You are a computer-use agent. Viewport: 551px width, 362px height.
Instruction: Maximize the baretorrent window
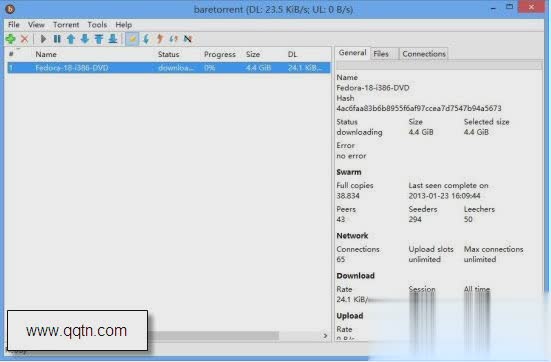coord(510,7)
